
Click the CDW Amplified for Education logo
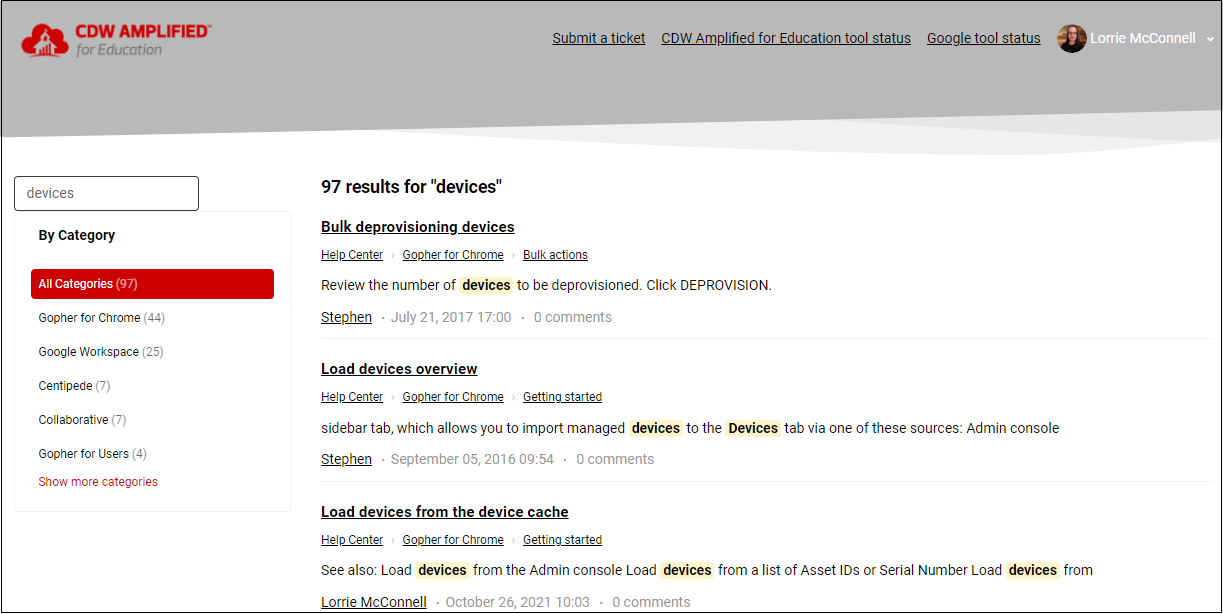[x=116, y=39]
